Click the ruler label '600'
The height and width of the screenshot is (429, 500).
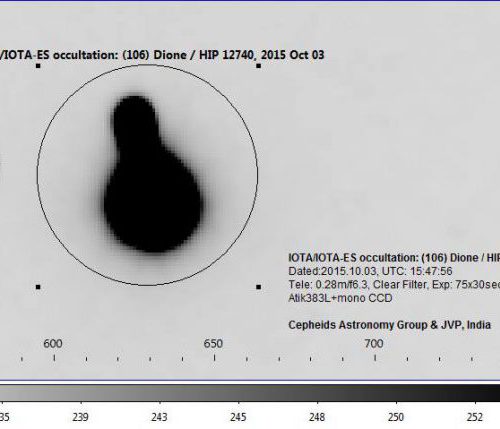tap(53, 343)
